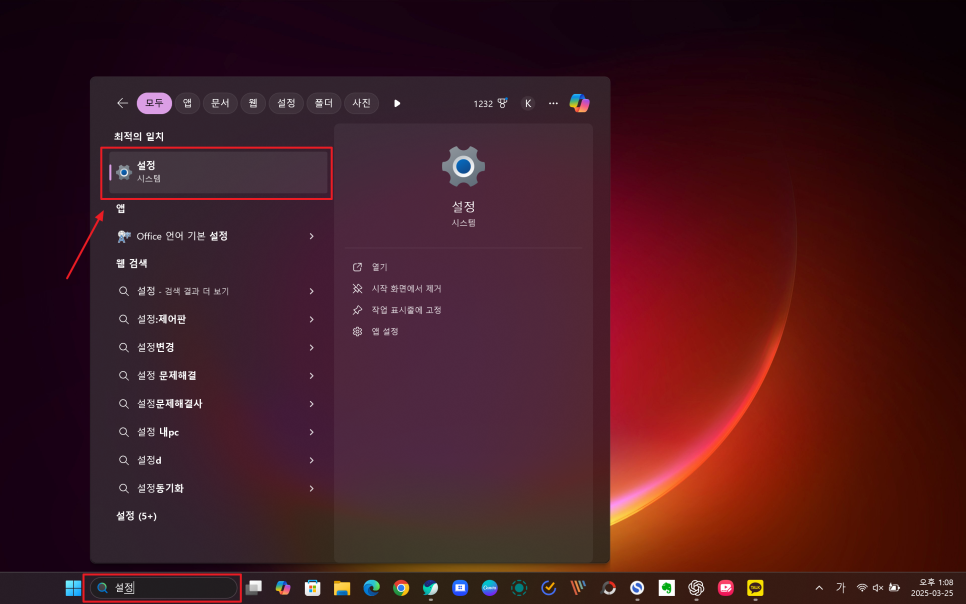The width and height of the screenshot is (966, 604).
Task: Open the blue S circular app on taskbar
Action: [x=637, y=588]
